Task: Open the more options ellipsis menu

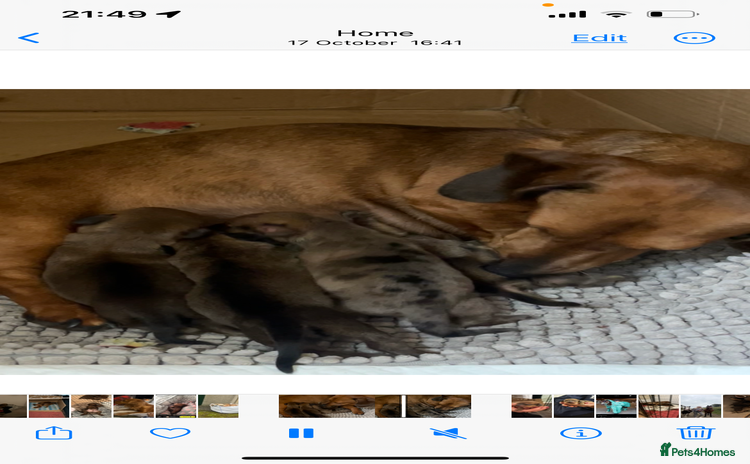Action: coord(694,38)
